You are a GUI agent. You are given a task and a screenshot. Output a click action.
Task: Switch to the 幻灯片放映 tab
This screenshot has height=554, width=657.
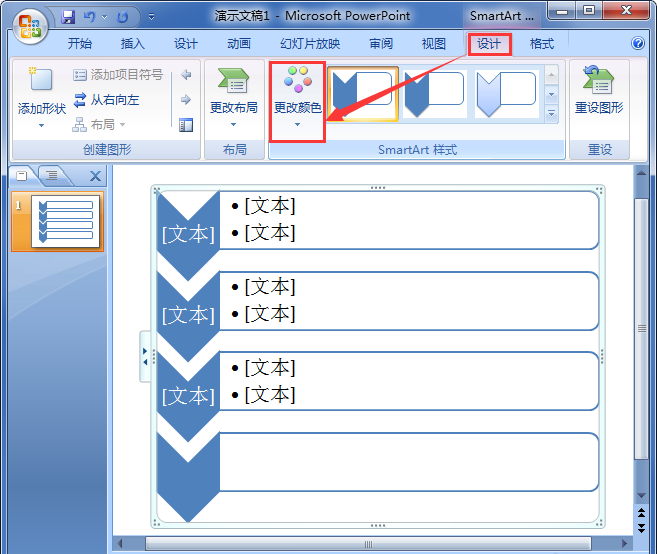pyautogui.click(x=310, y=44)
